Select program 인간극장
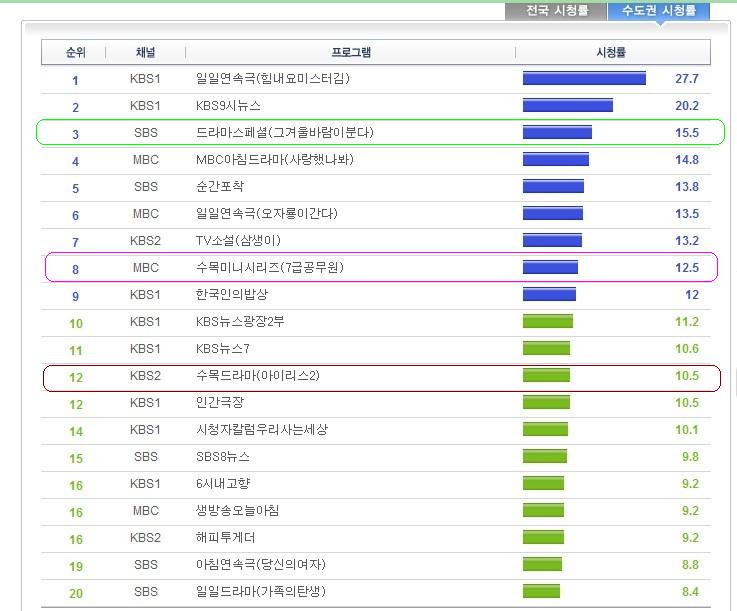 click(220, 403)
